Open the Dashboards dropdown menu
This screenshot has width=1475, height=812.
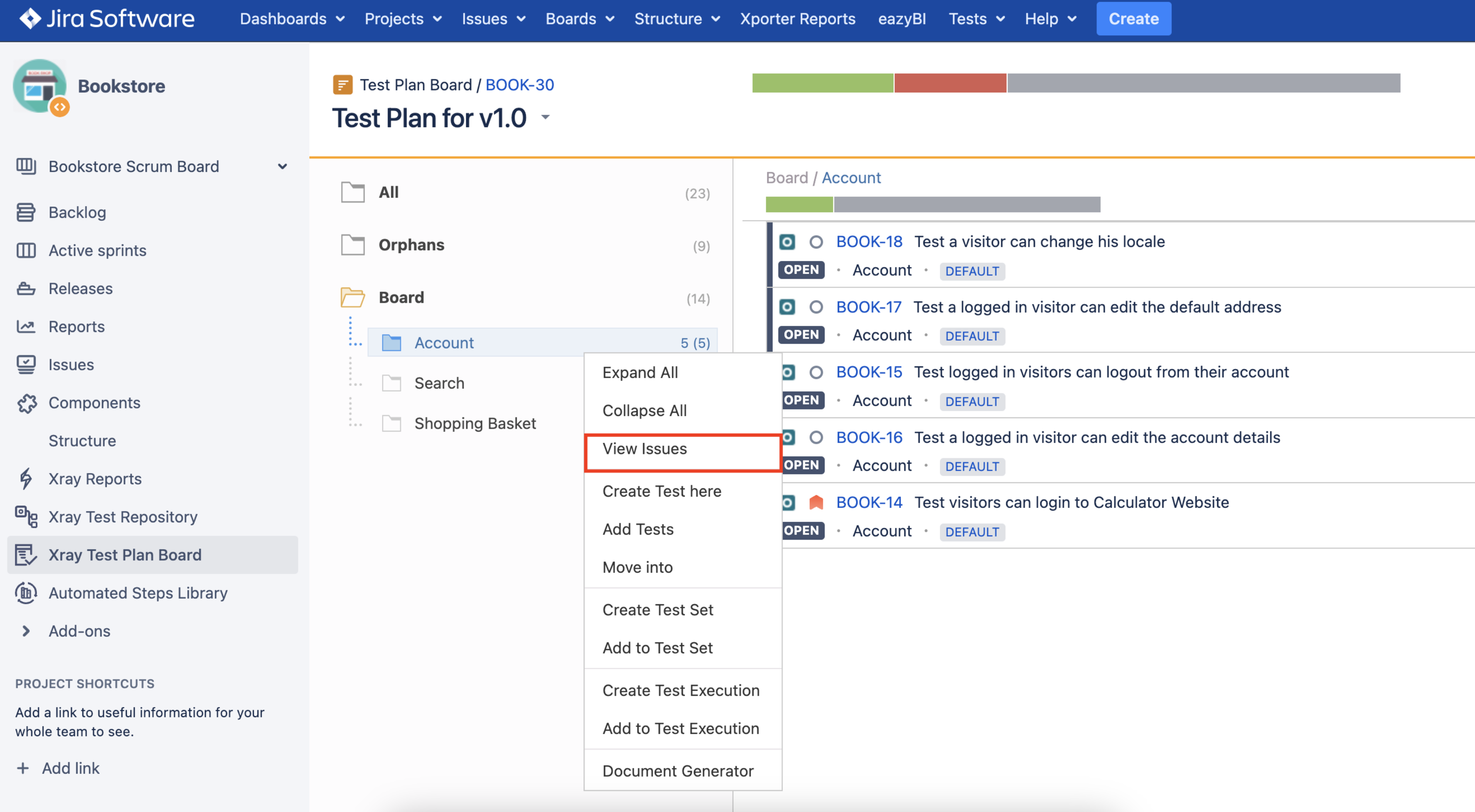tap(292, 19)
